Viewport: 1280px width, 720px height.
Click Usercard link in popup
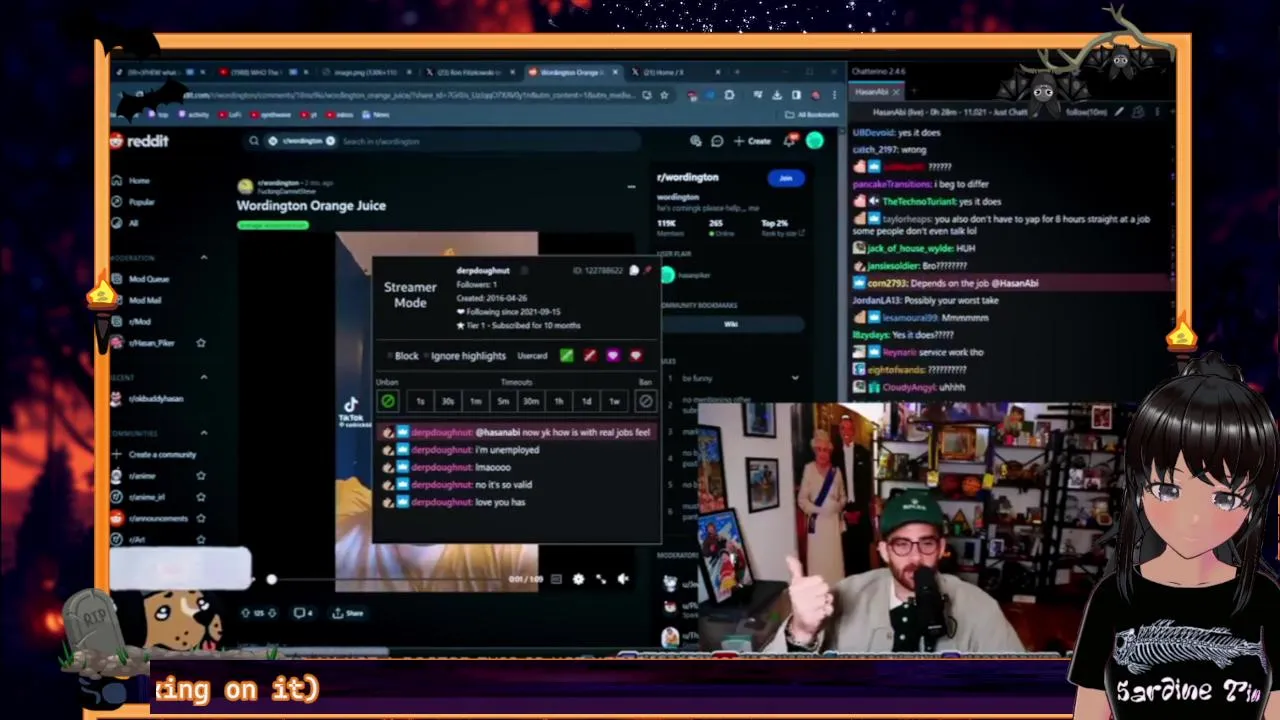tap(532, 356)
